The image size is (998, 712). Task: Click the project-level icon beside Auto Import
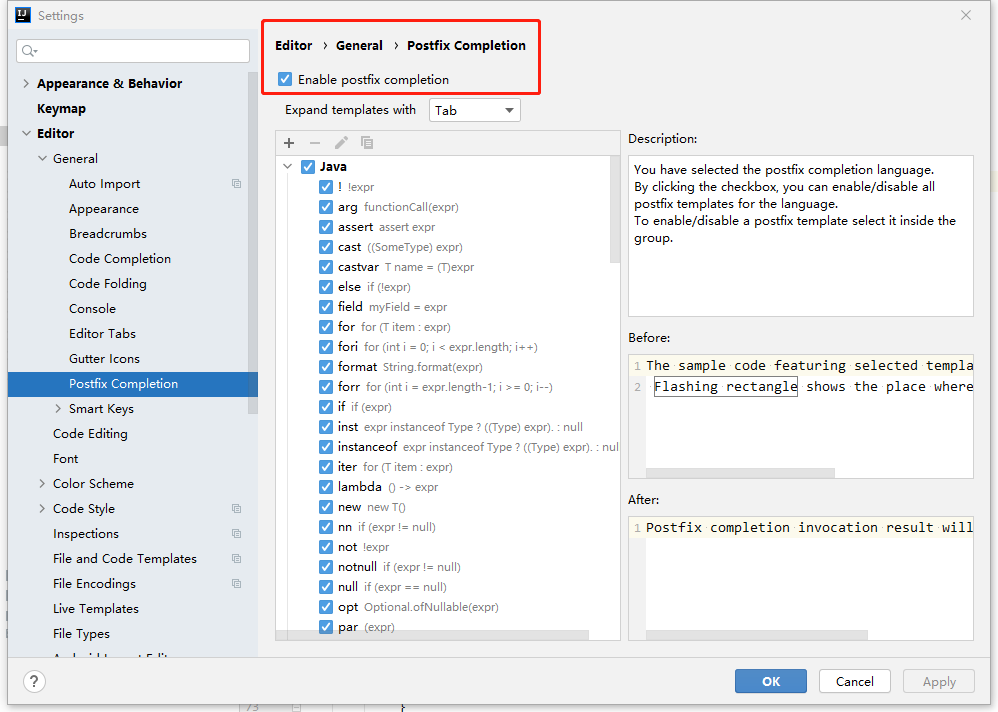point(237,184)
